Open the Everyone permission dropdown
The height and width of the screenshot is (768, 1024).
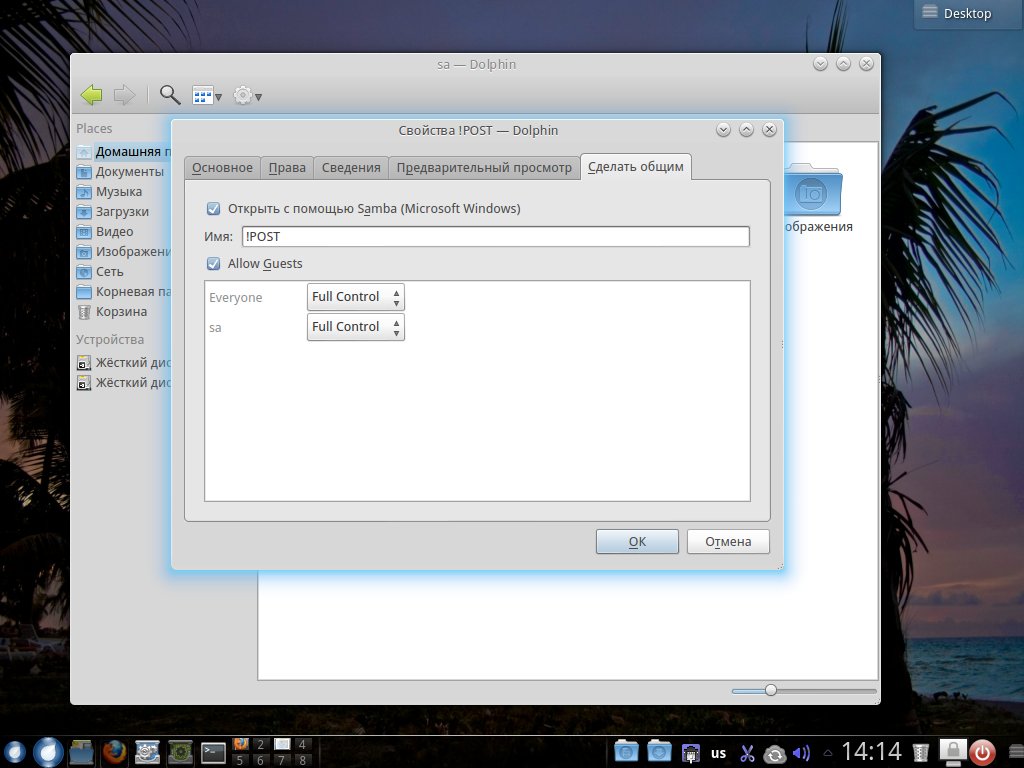point(355,297)
